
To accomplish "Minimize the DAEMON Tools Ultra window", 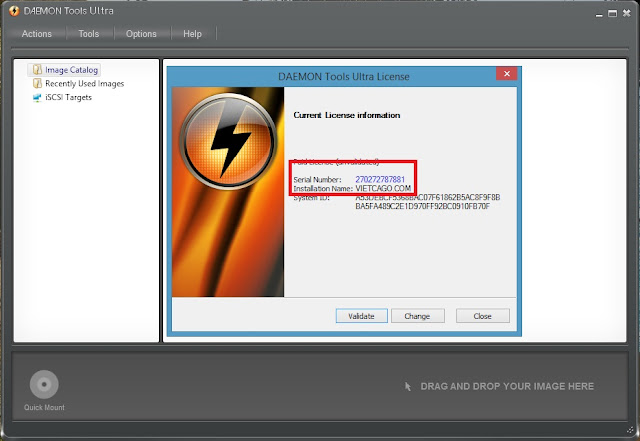I will coord(599,14).
